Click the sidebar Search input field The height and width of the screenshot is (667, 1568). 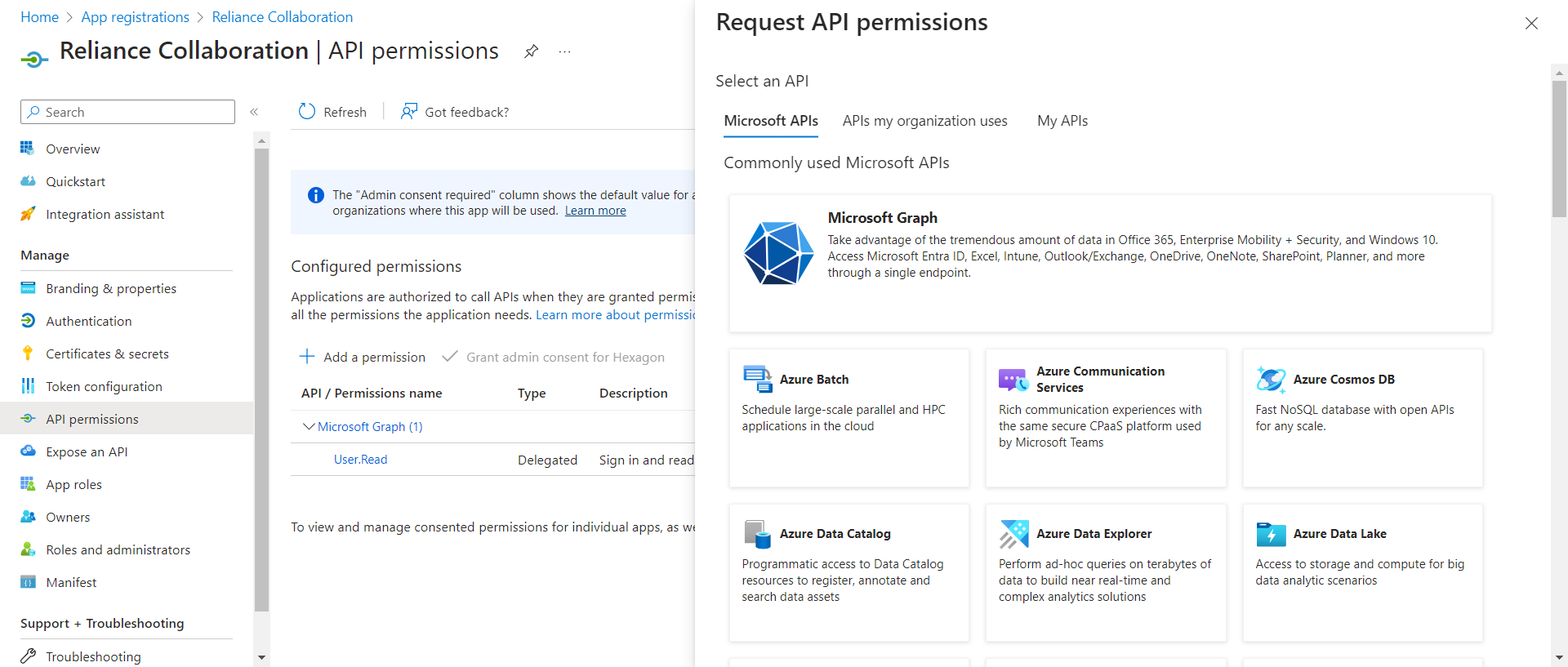127,112
